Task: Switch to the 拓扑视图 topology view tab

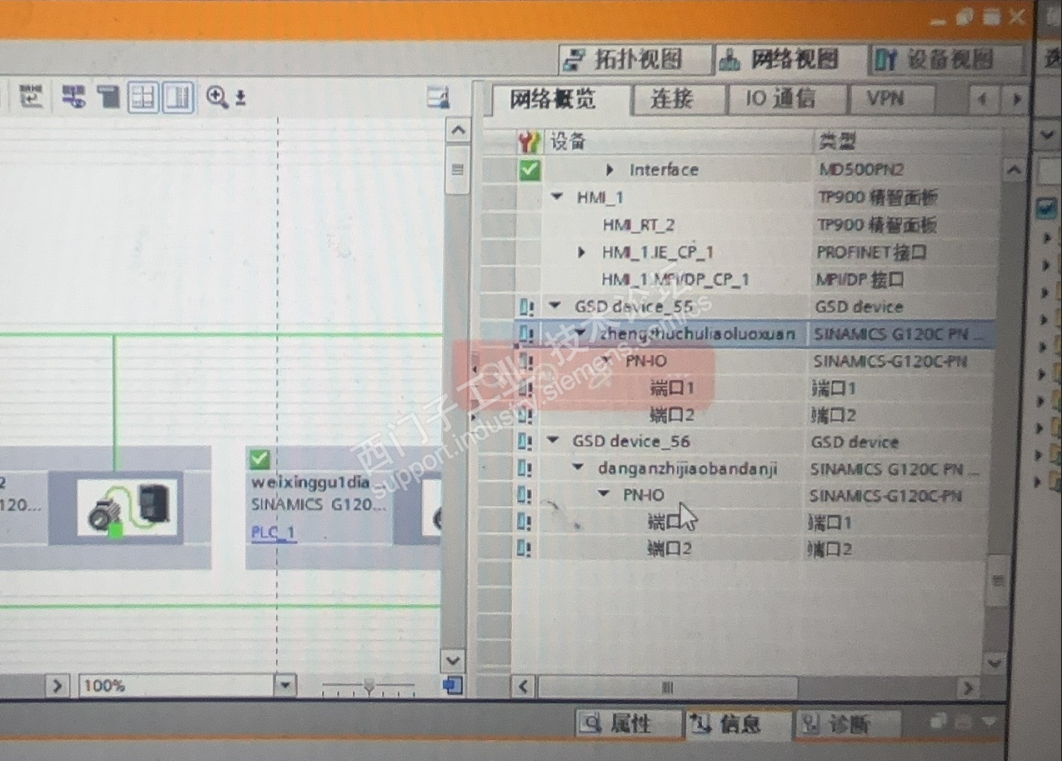Action: (635, 60)
